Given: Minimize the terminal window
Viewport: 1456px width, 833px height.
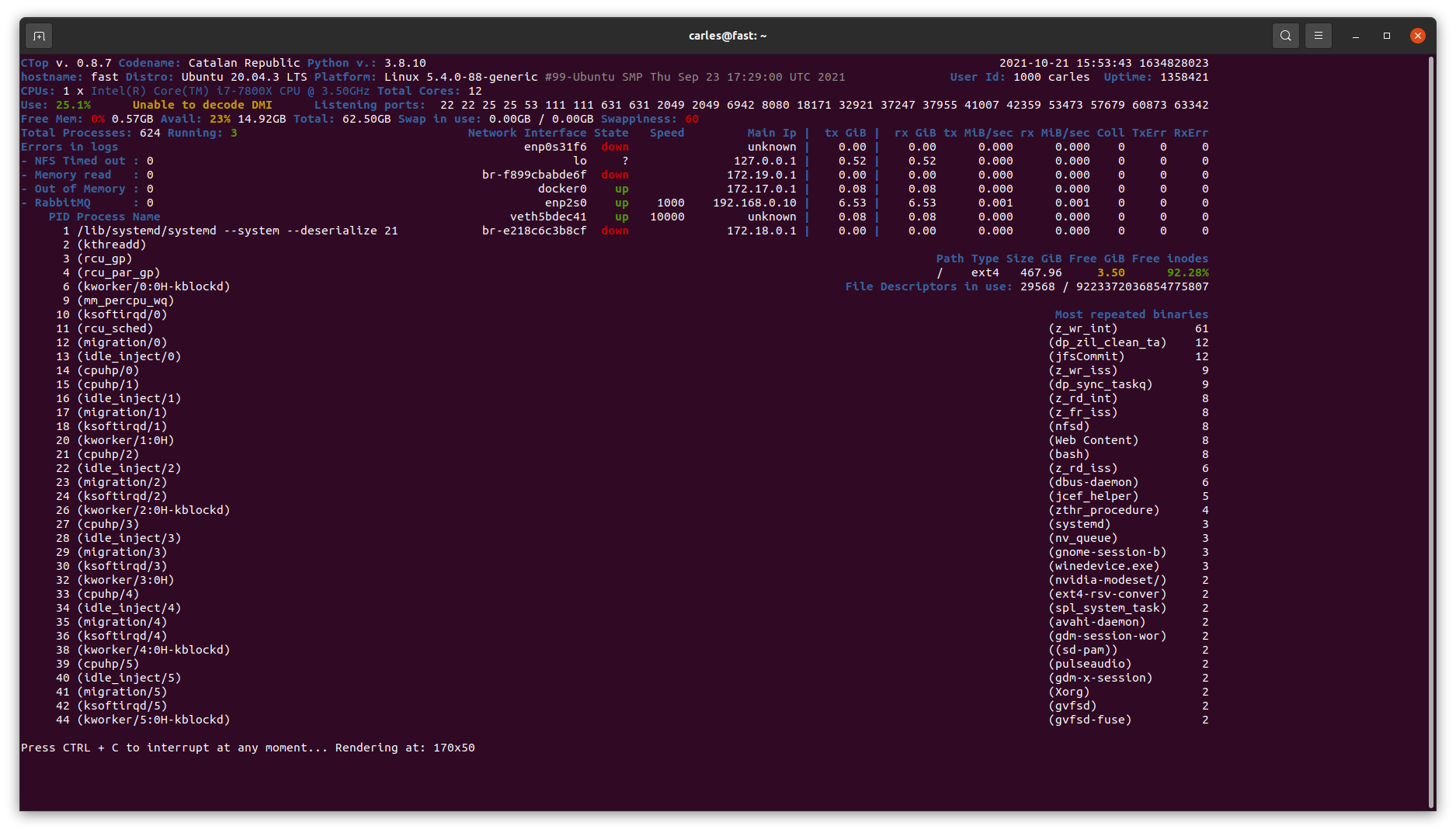Looking at the screenshot, I should click(x=1355, y=36).
